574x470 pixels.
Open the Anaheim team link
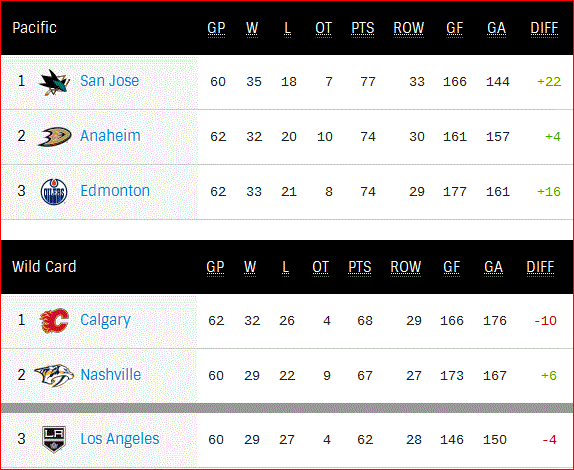(110, 136)
